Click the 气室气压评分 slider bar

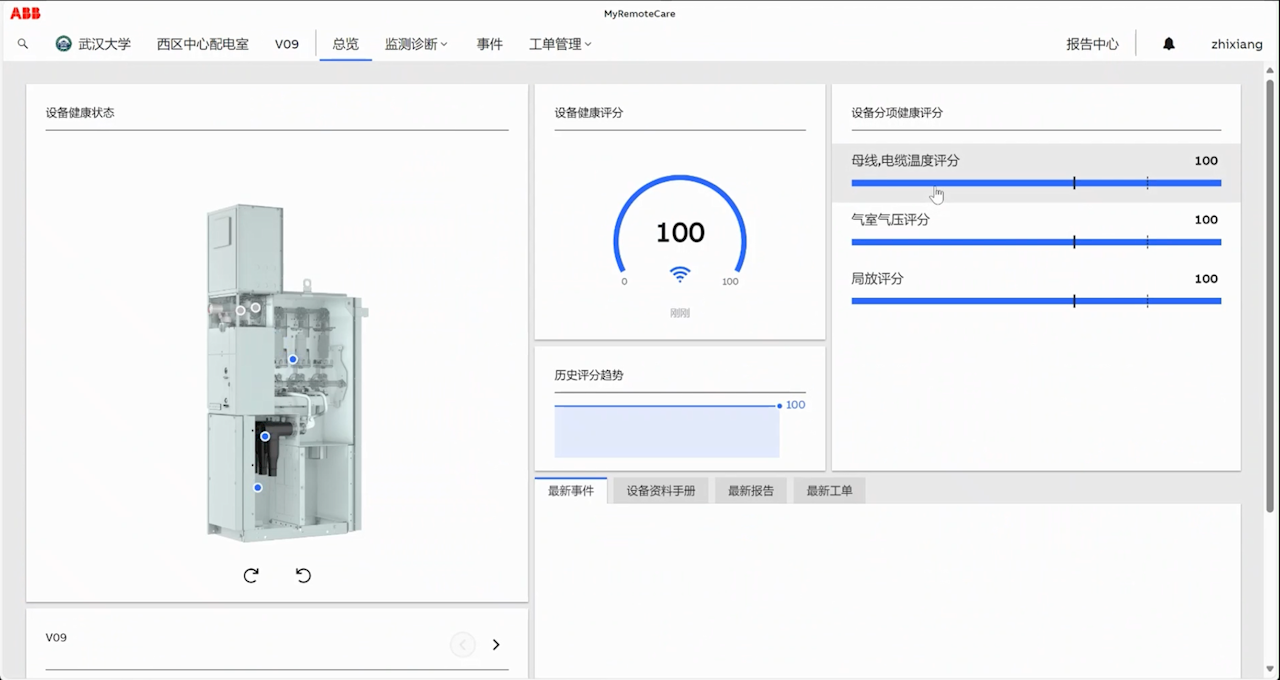[x=1036, y=242]
